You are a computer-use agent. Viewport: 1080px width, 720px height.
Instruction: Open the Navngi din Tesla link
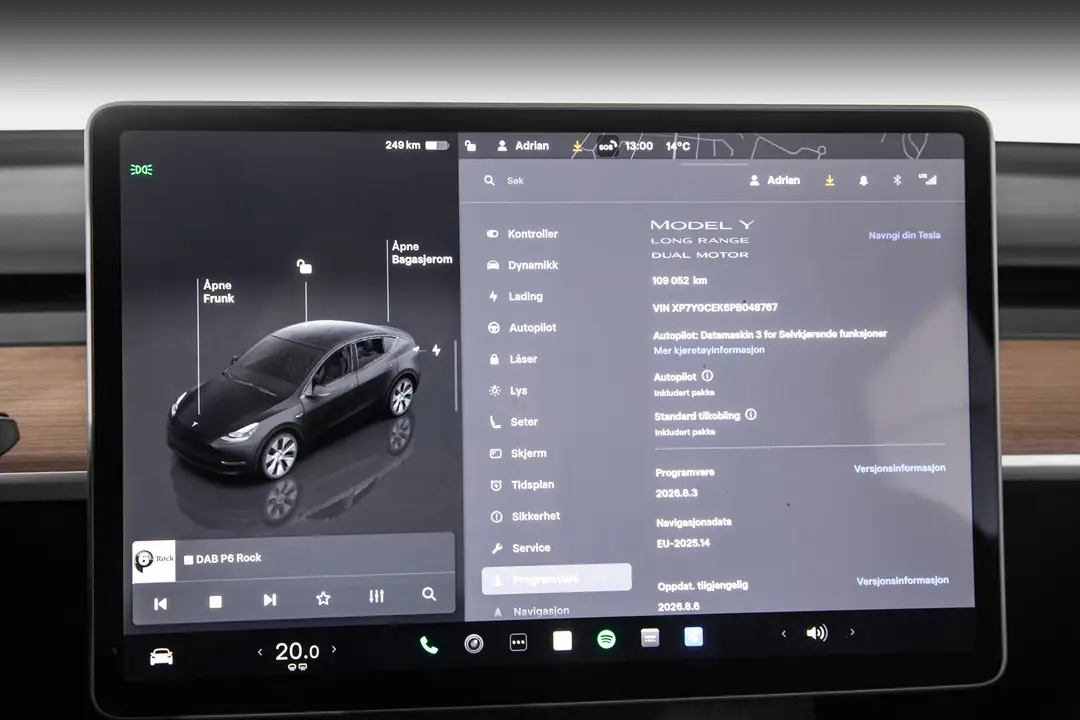tap(904, 235)
